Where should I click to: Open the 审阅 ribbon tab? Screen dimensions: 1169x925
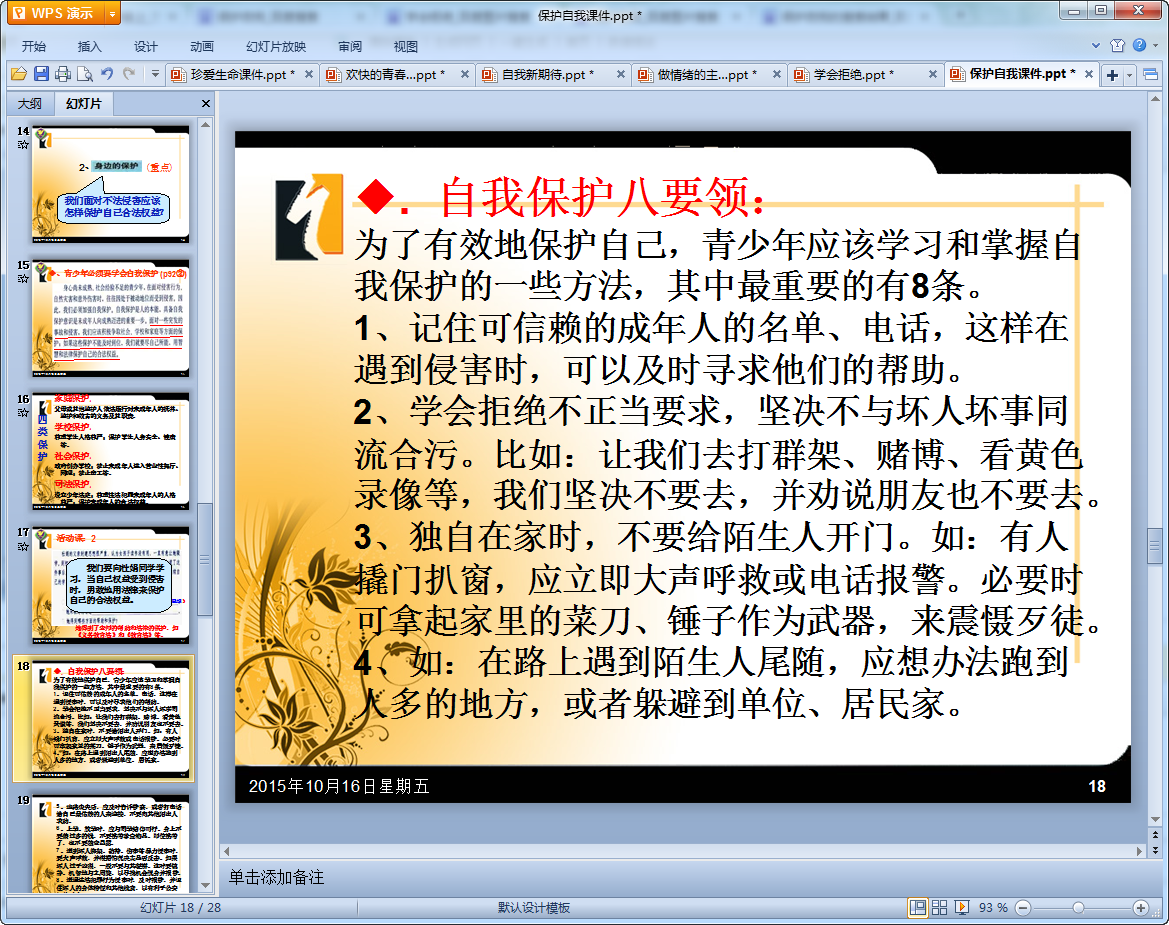pos(350,46)
